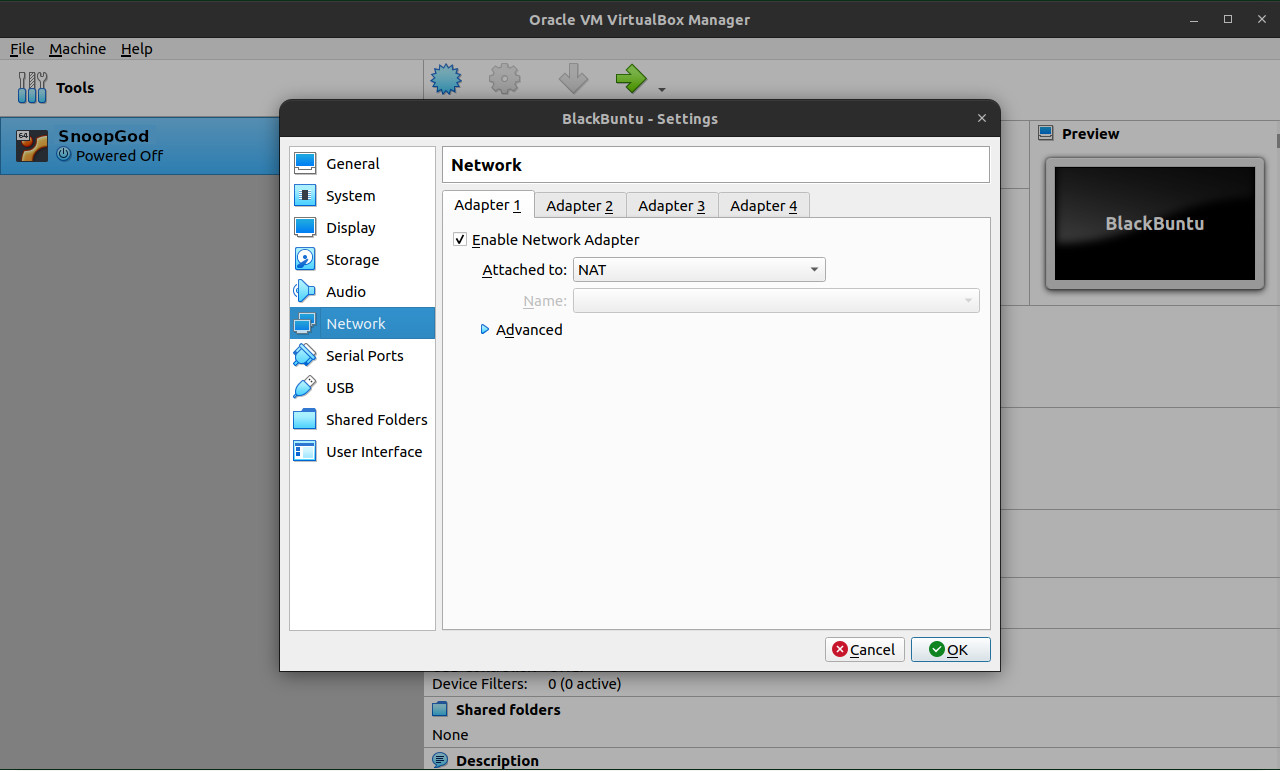Toggle the Enable Network Adapter checkbox
This screenshot has width=1280, height=771.
(460, 240)
